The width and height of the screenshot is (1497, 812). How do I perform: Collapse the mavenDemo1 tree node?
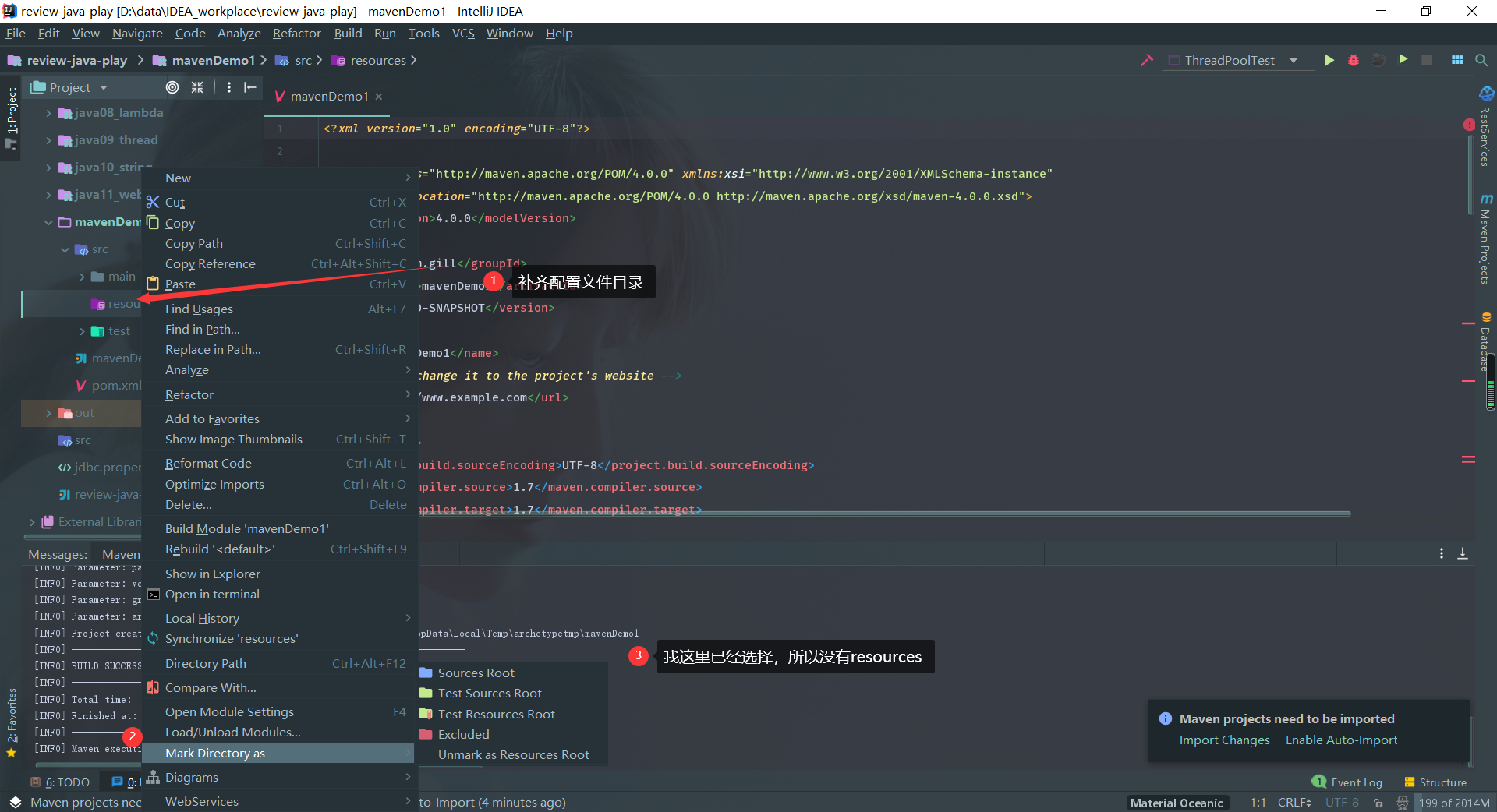point(48,222)
